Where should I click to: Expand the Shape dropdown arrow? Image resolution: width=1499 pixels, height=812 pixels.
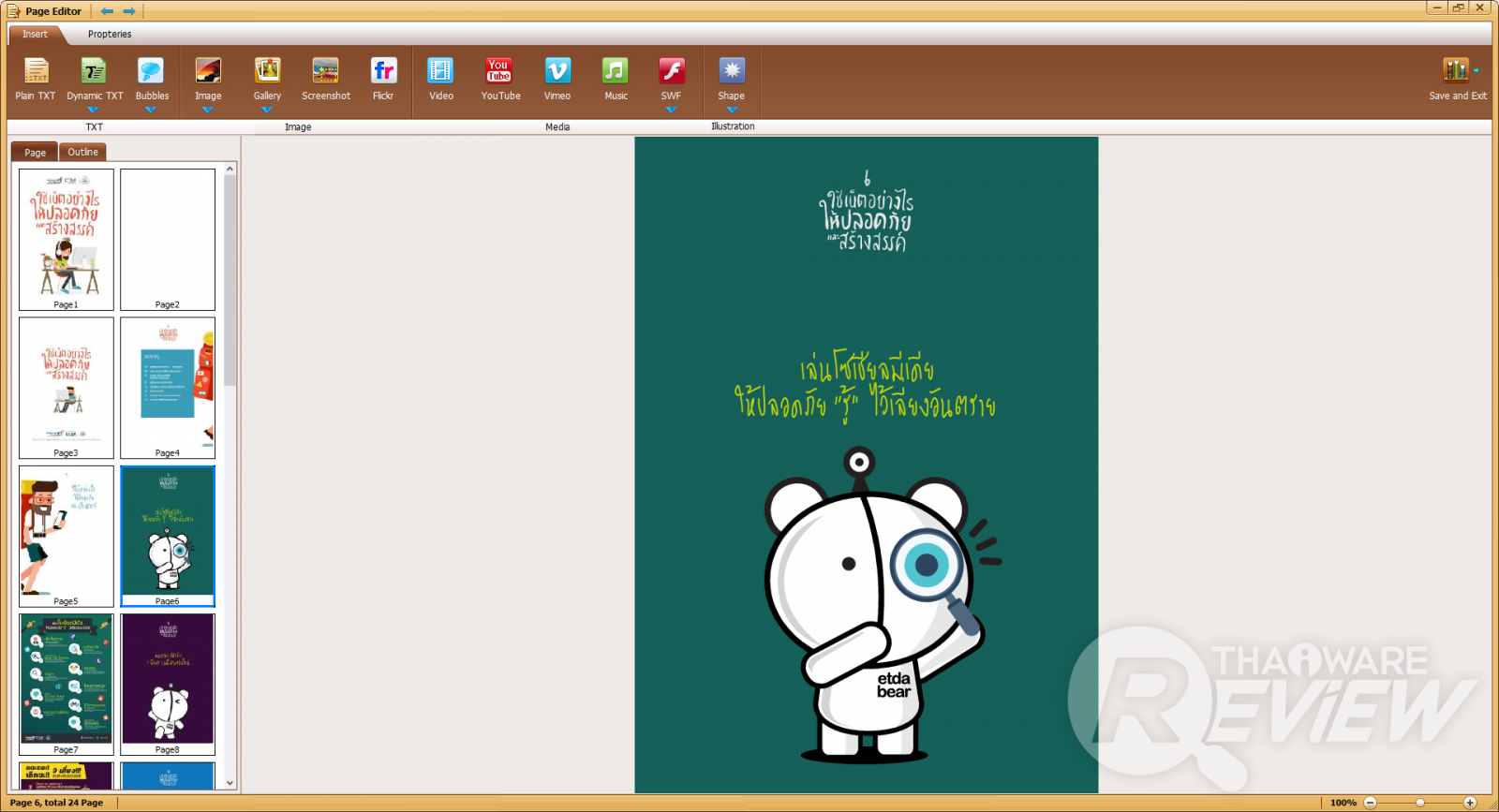pos(732,110)
